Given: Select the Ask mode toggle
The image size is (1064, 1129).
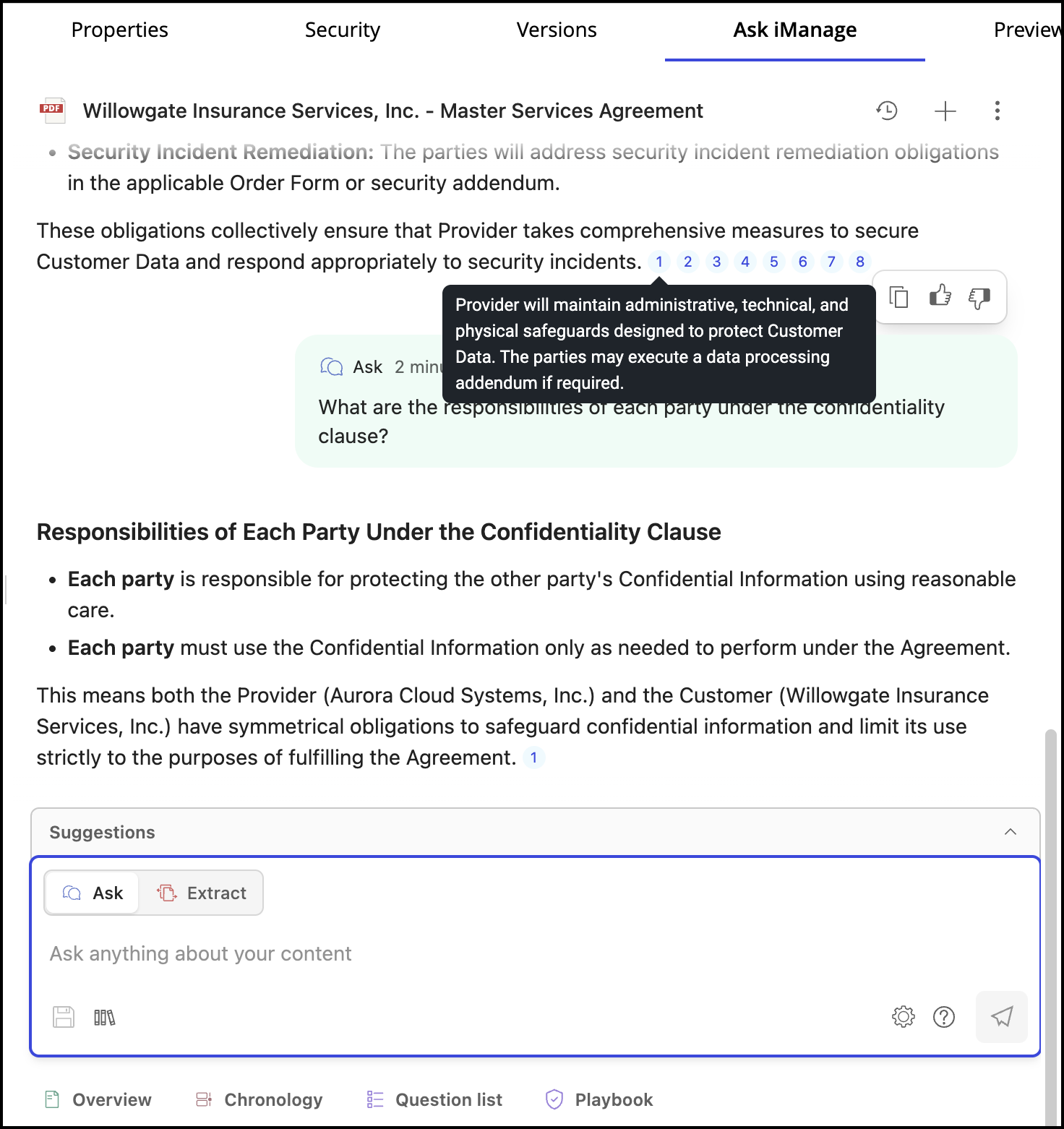Looking at the screenshot, I should coord(93,893).
